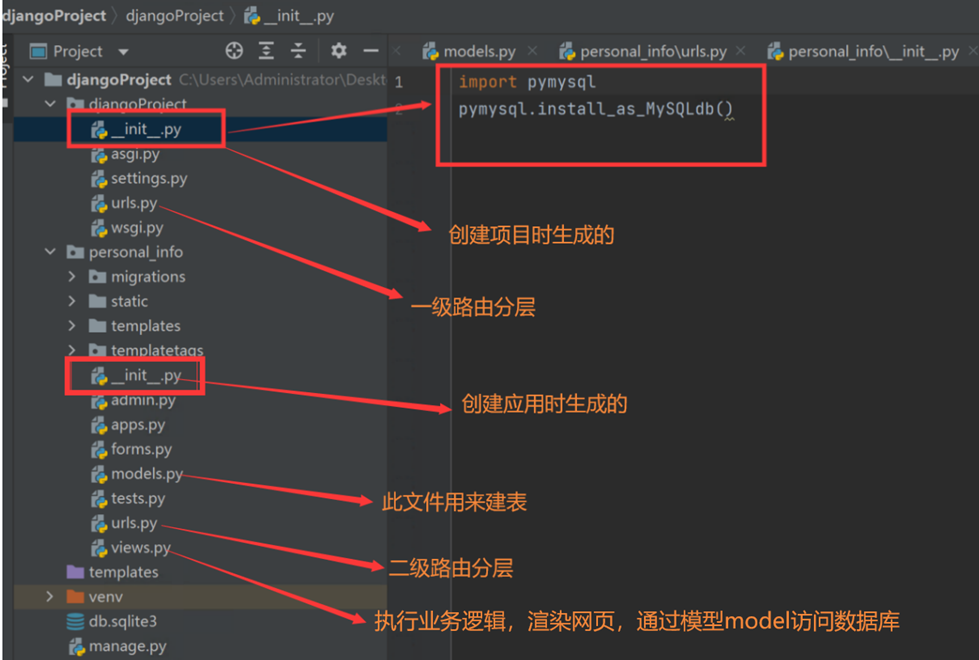The image size is (979, 660).
Task: Open tests.py in the project tree
Action: tap(128, 498)
